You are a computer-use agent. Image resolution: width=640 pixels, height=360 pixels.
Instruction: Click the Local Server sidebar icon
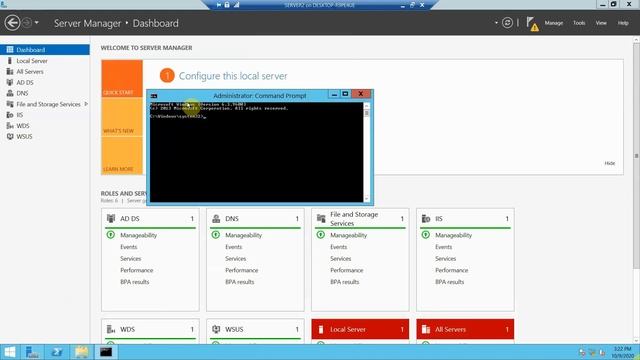10,61
